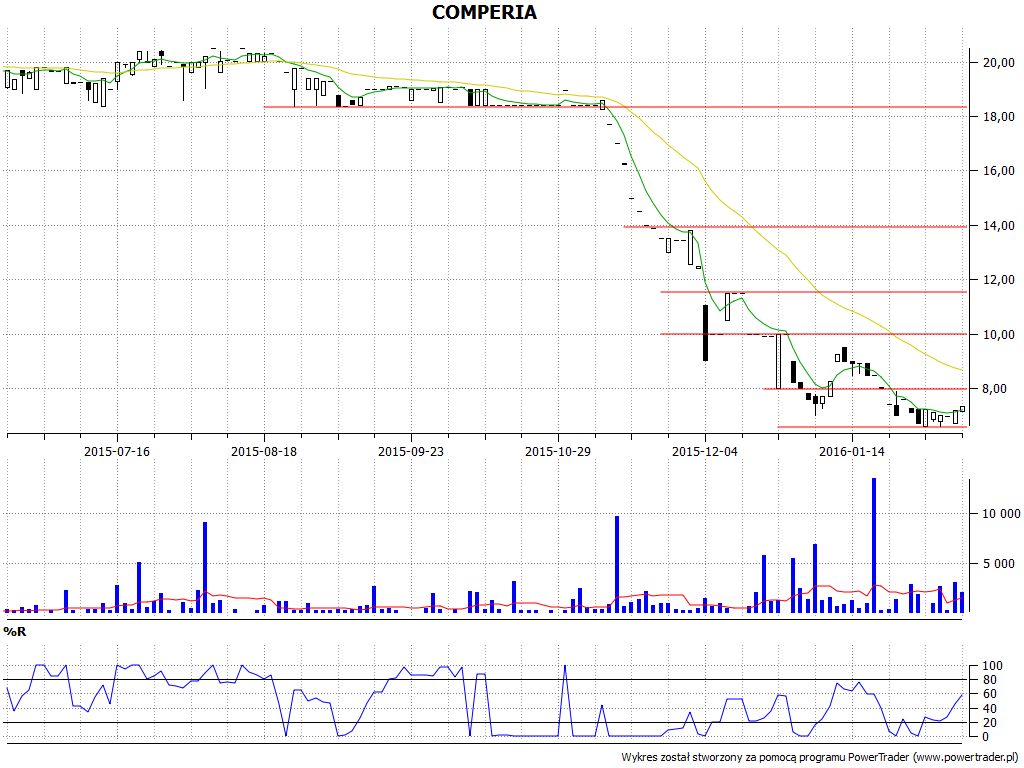Click the large black candle at 2015-12-04
1024x768 pixels.
click(705, 333)
